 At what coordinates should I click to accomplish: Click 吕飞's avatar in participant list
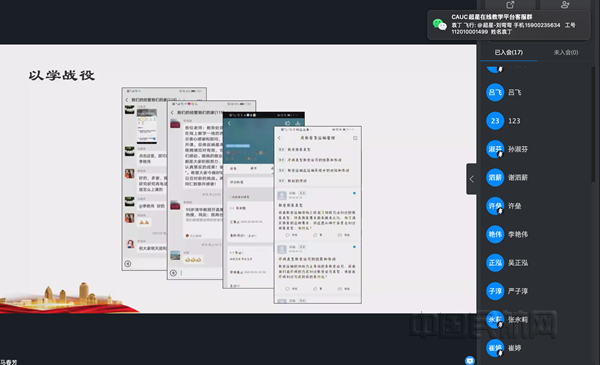[x=495, y=92]
